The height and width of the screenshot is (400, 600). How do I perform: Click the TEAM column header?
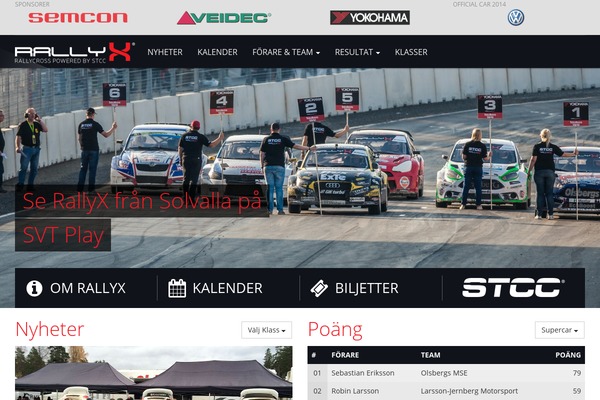(x=430, y=355)
